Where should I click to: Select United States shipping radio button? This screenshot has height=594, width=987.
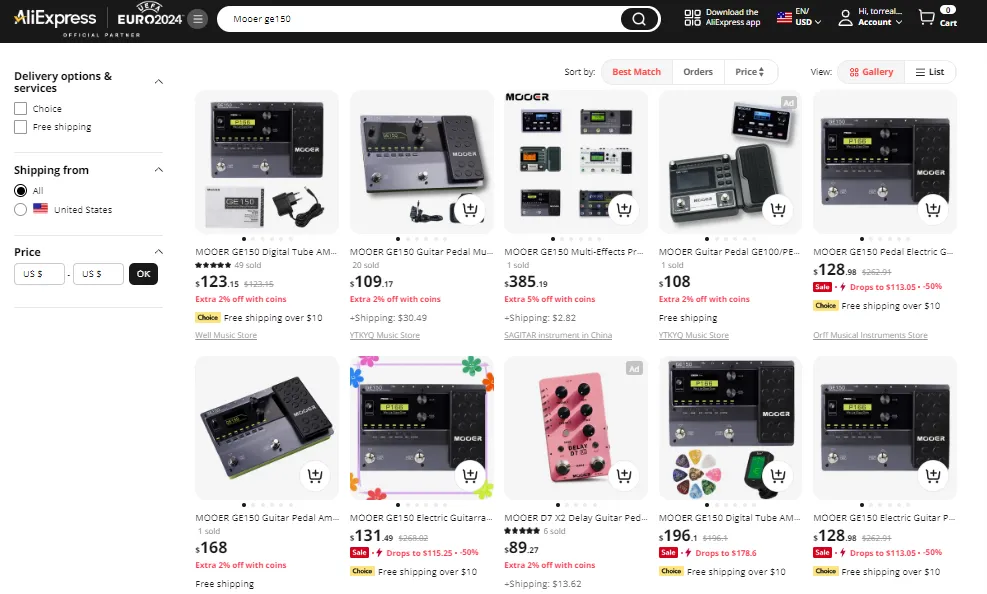tap(21, 210)
